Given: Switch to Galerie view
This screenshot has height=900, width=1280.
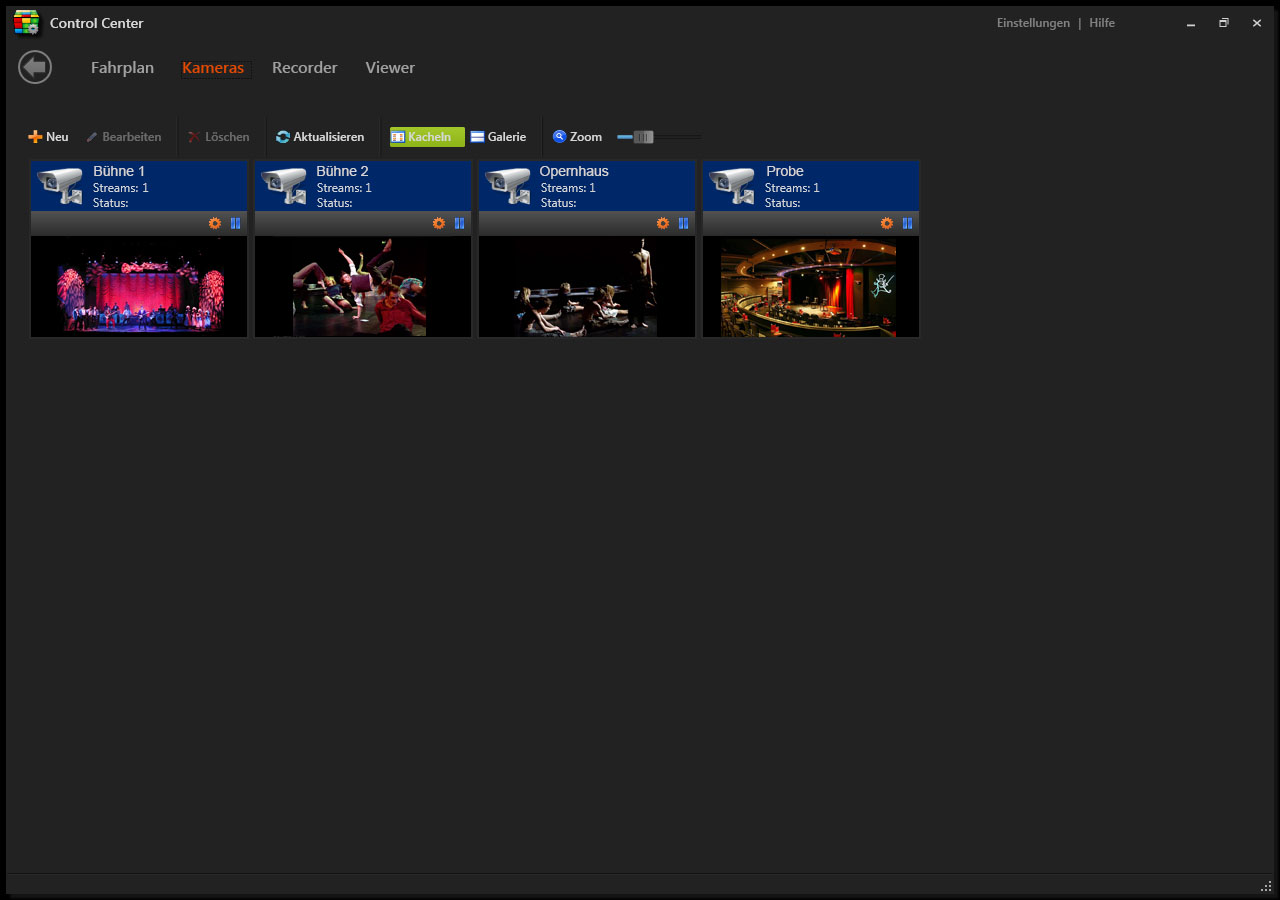Looking at the screenshot, I should tap(498, 137).
